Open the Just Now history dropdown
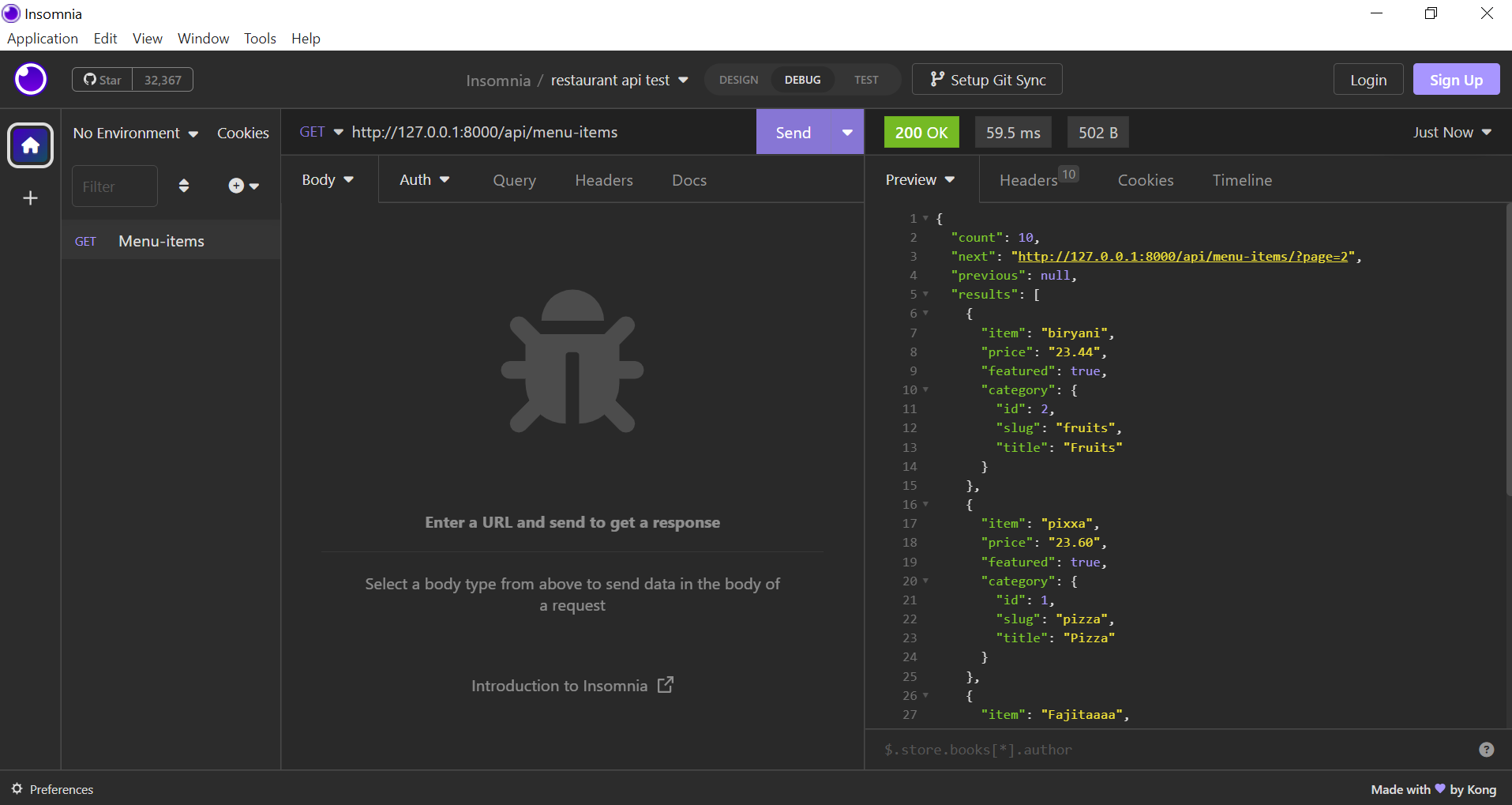Viewport: 1512px width, 805px height. (1451, 132)
